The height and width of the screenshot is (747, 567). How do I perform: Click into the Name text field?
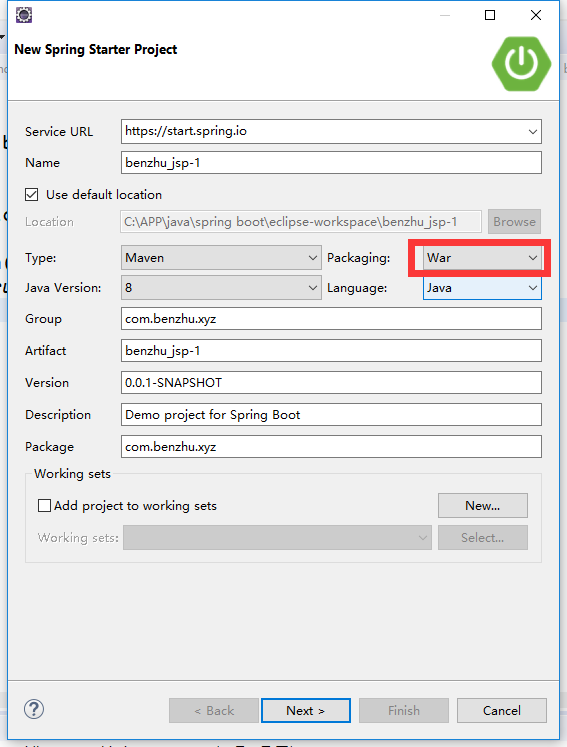(x=331, y=162)
